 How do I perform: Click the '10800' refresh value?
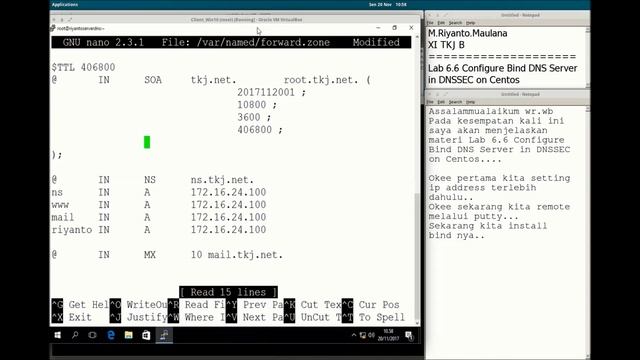(x=251, y=105)
